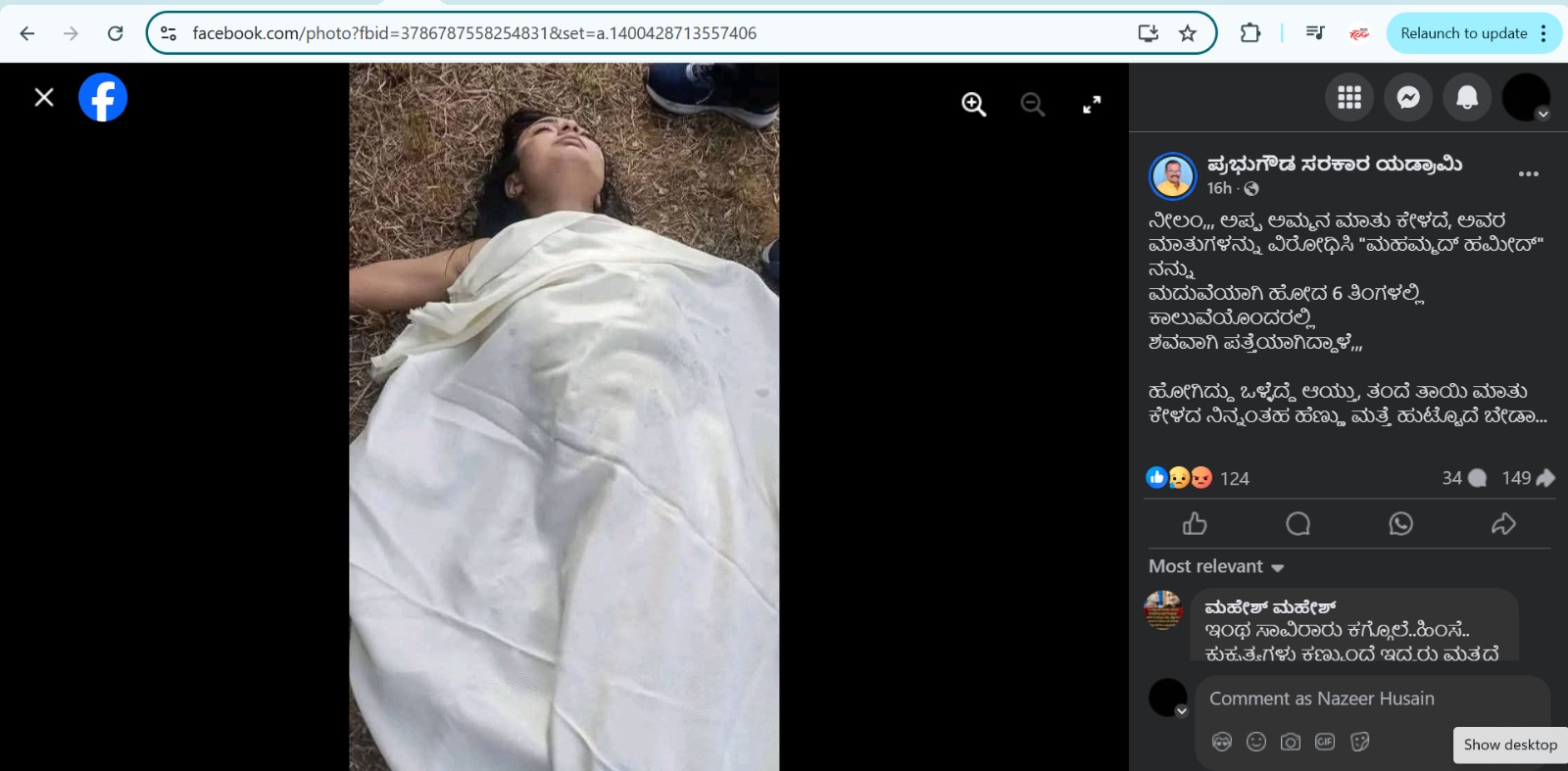The height and width of the screenshot is (771, 1568).
Task: Click Relaunch to update button
Action: pyautogui.click(x=1463, y=33)
